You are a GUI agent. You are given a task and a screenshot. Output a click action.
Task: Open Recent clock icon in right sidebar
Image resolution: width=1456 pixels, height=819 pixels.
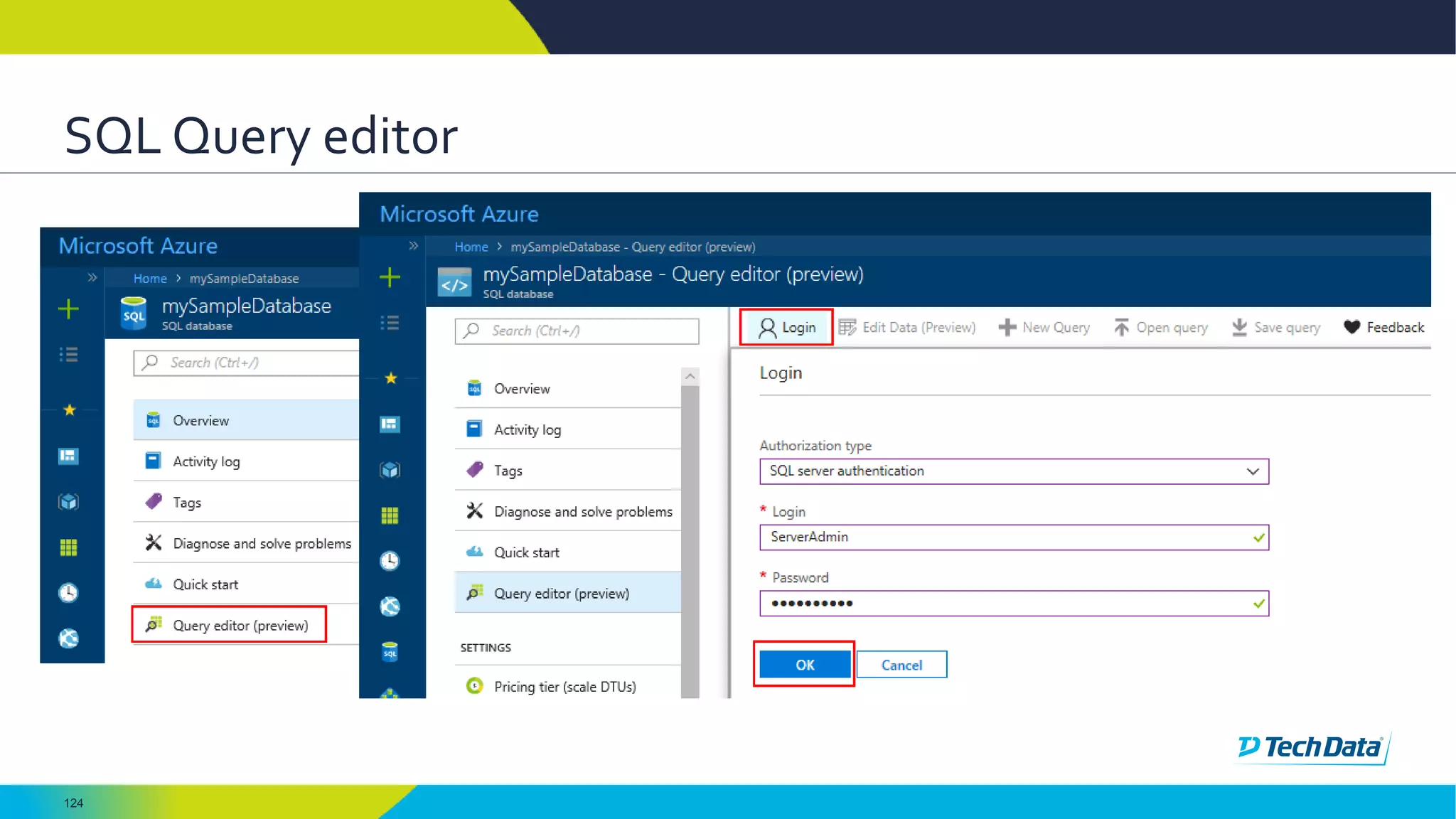(390, 561)
